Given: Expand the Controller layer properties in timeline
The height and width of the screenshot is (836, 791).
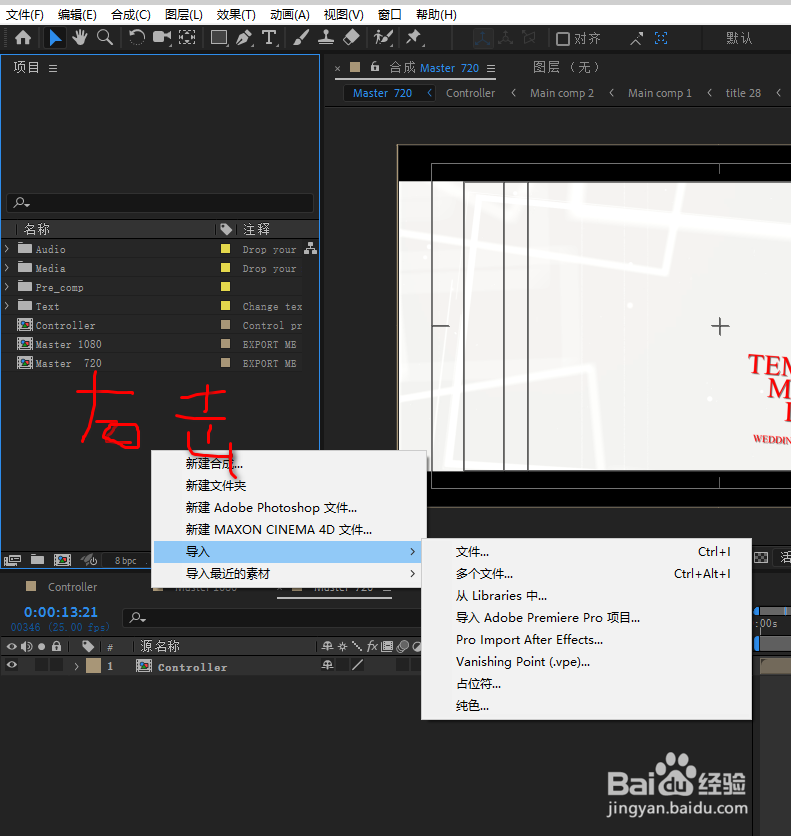Looking at the screenshot, I should click(77, 666).
